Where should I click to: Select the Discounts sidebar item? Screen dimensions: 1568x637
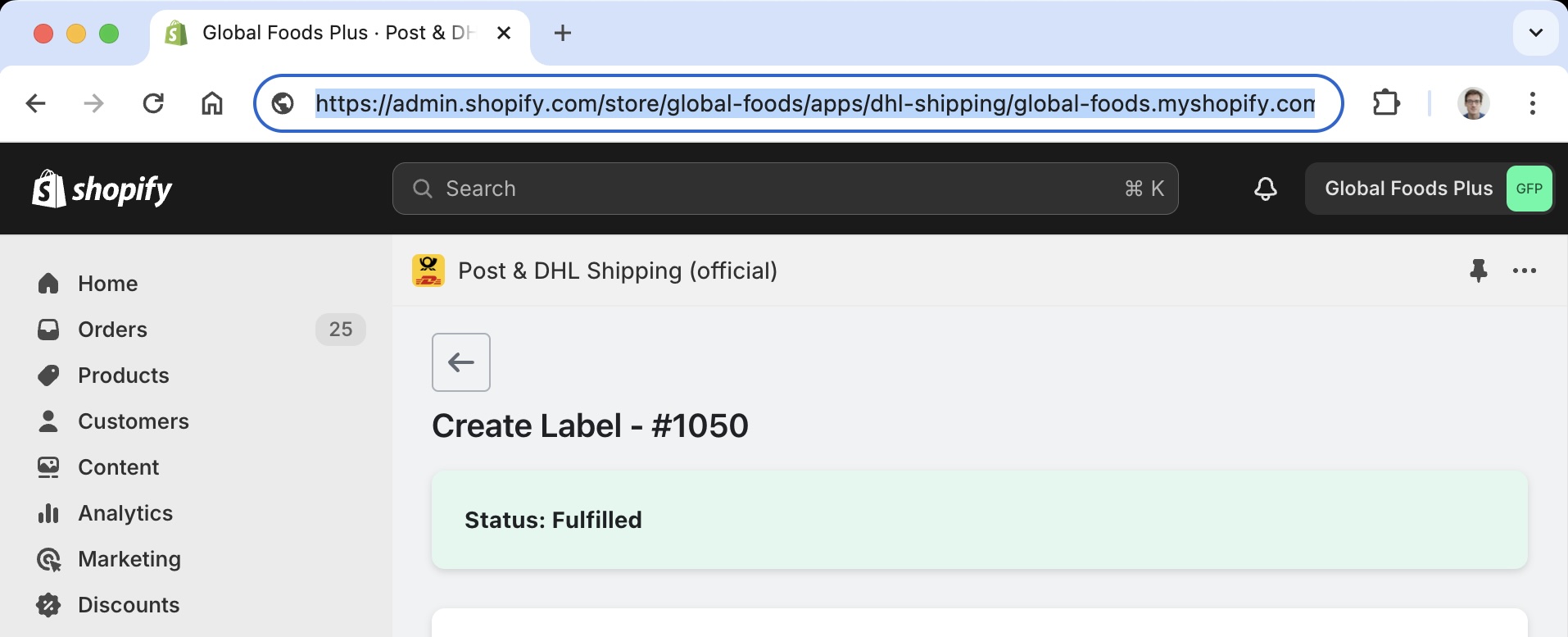pyautogui.click(x=128, y=605)
